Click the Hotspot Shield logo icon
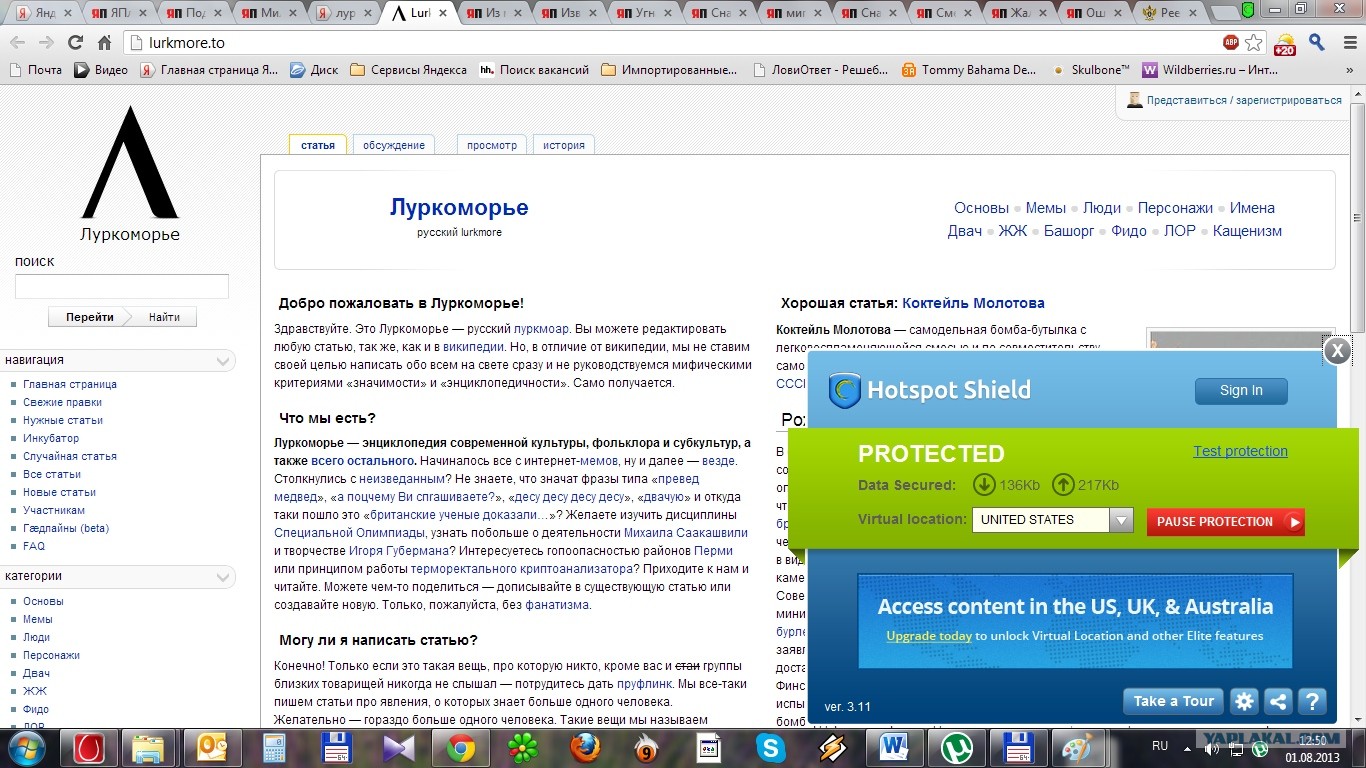Screen dimensions: 1366x768 tap(845, 390)
